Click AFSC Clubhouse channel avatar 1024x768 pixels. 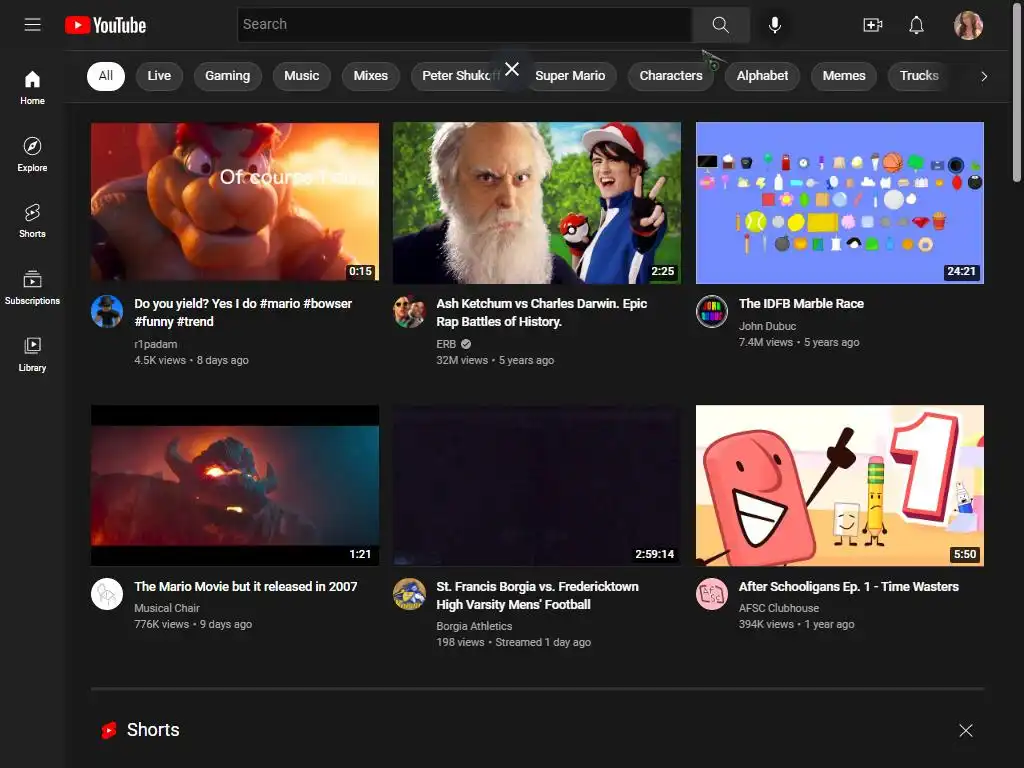coord(712,594)
